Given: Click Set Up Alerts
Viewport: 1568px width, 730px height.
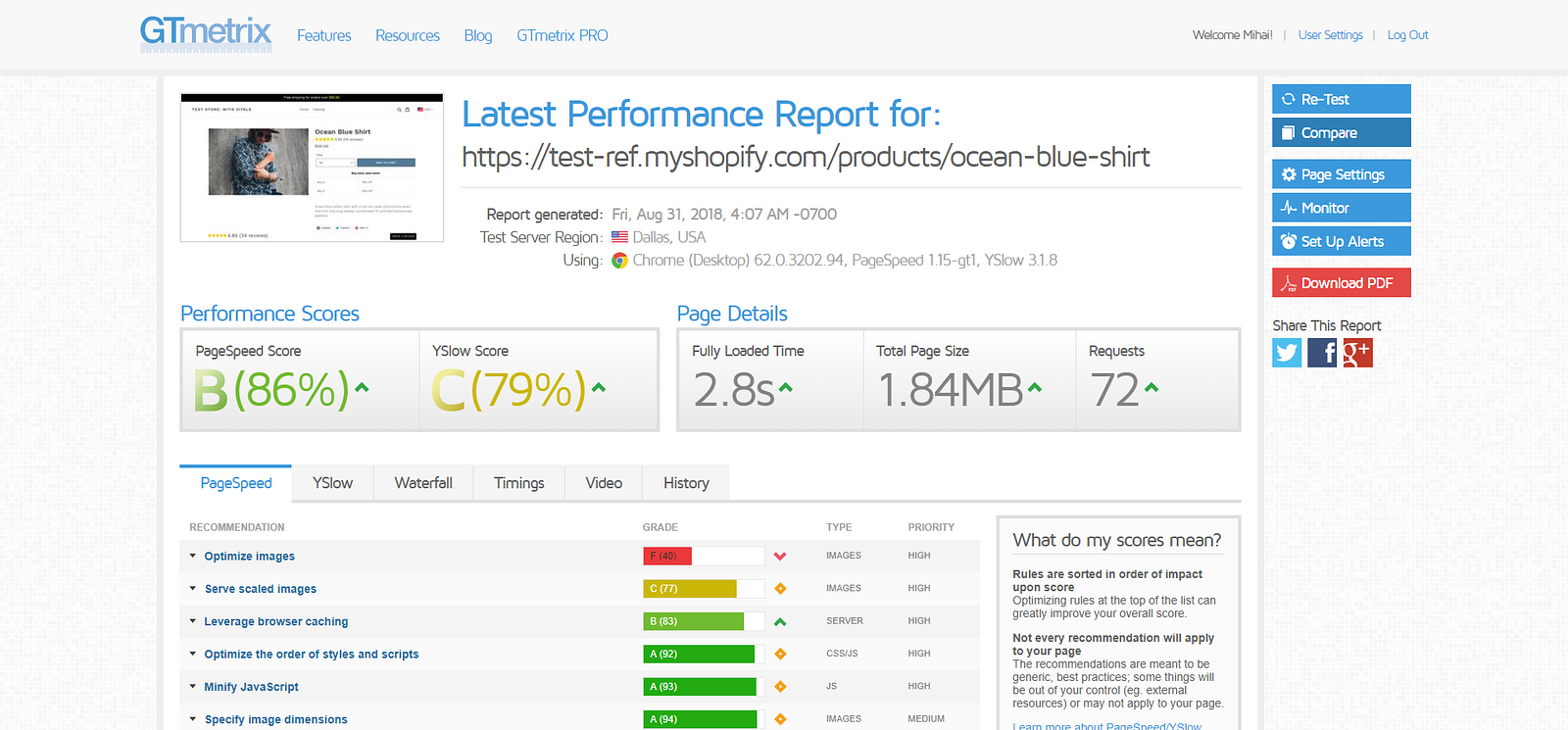Looking at the screenshot, I should click(x=1341, y=241).
